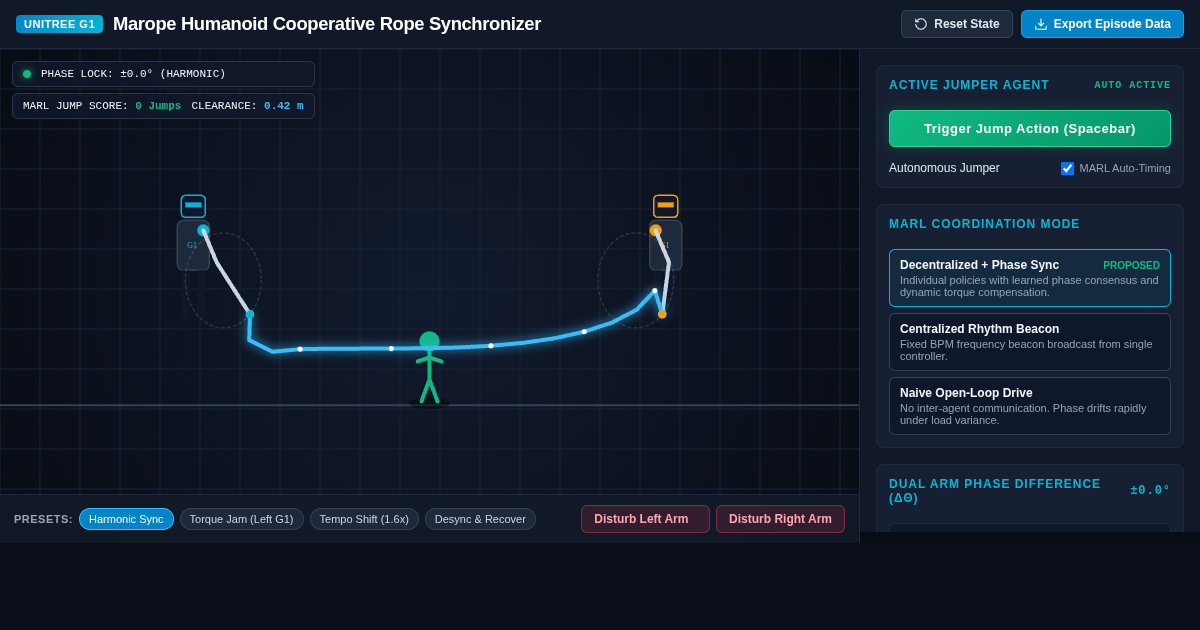Select Naive Open-Loop Drive mode
This screenshot has width=1200, height=630.
tap(1030, 406)
